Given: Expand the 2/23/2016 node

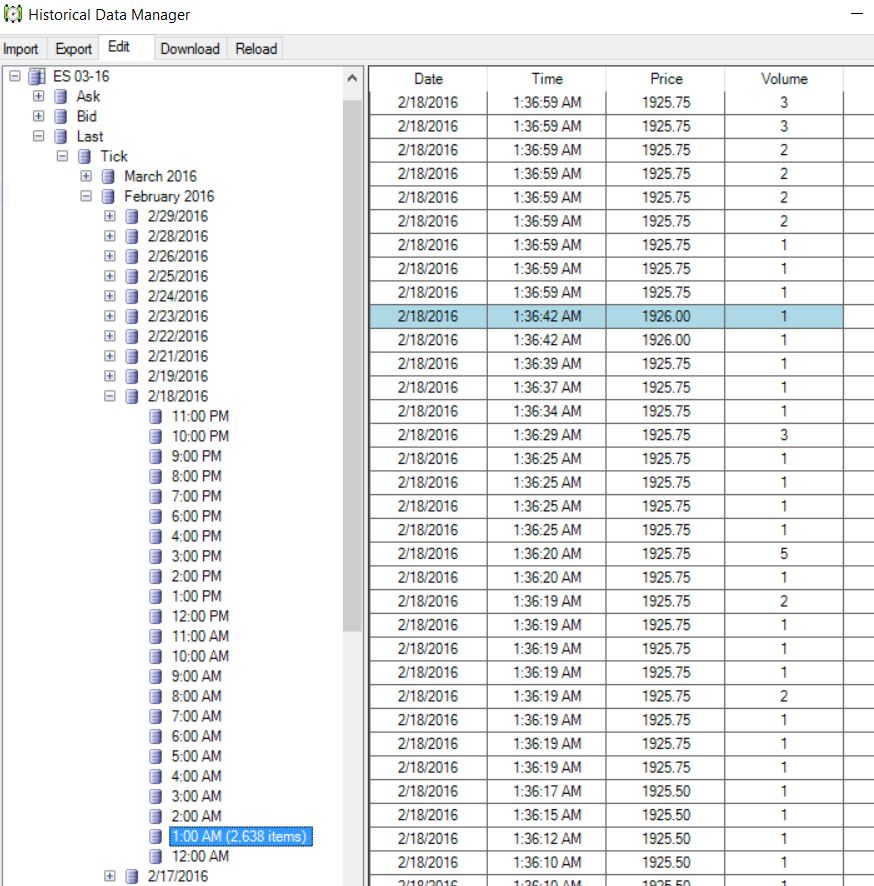Looking at the screenshot, I should (x=110, y=316).
